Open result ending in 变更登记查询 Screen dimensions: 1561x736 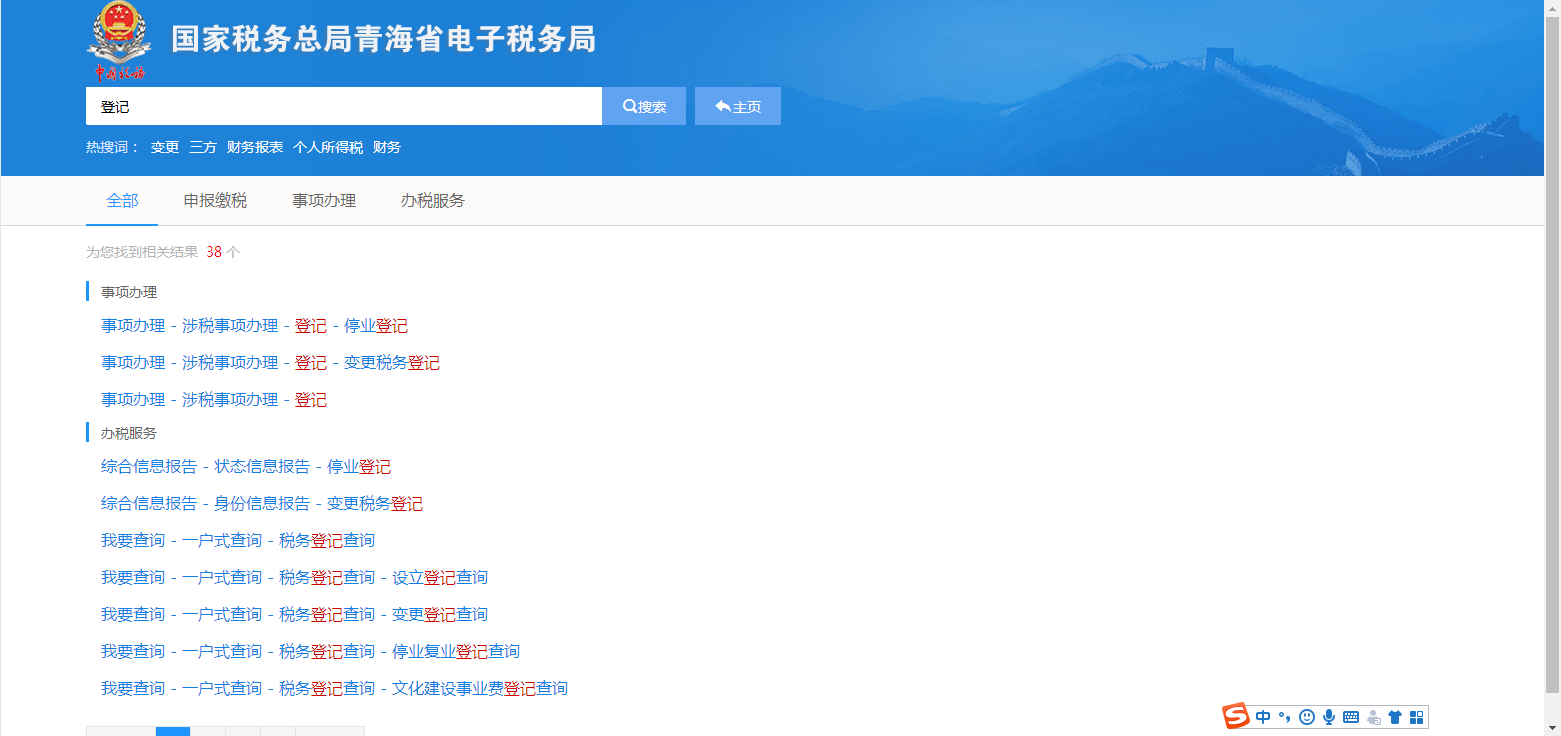294,615
